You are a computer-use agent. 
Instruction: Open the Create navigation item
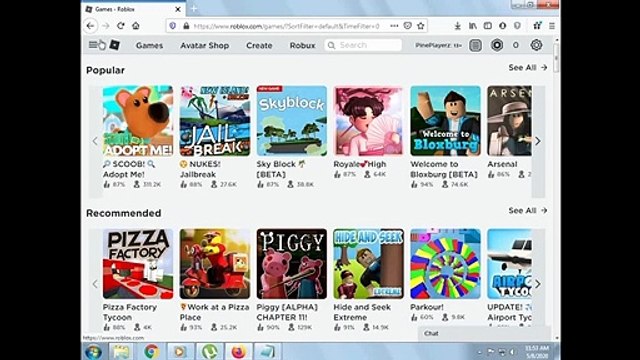259,45
